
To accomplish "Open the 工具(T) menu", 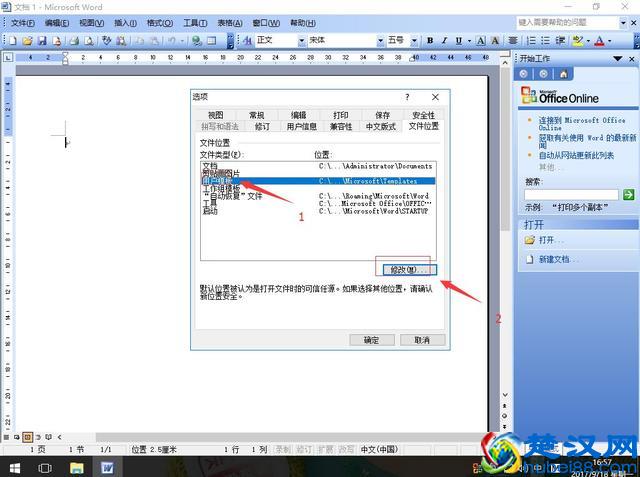I will 195,23.
